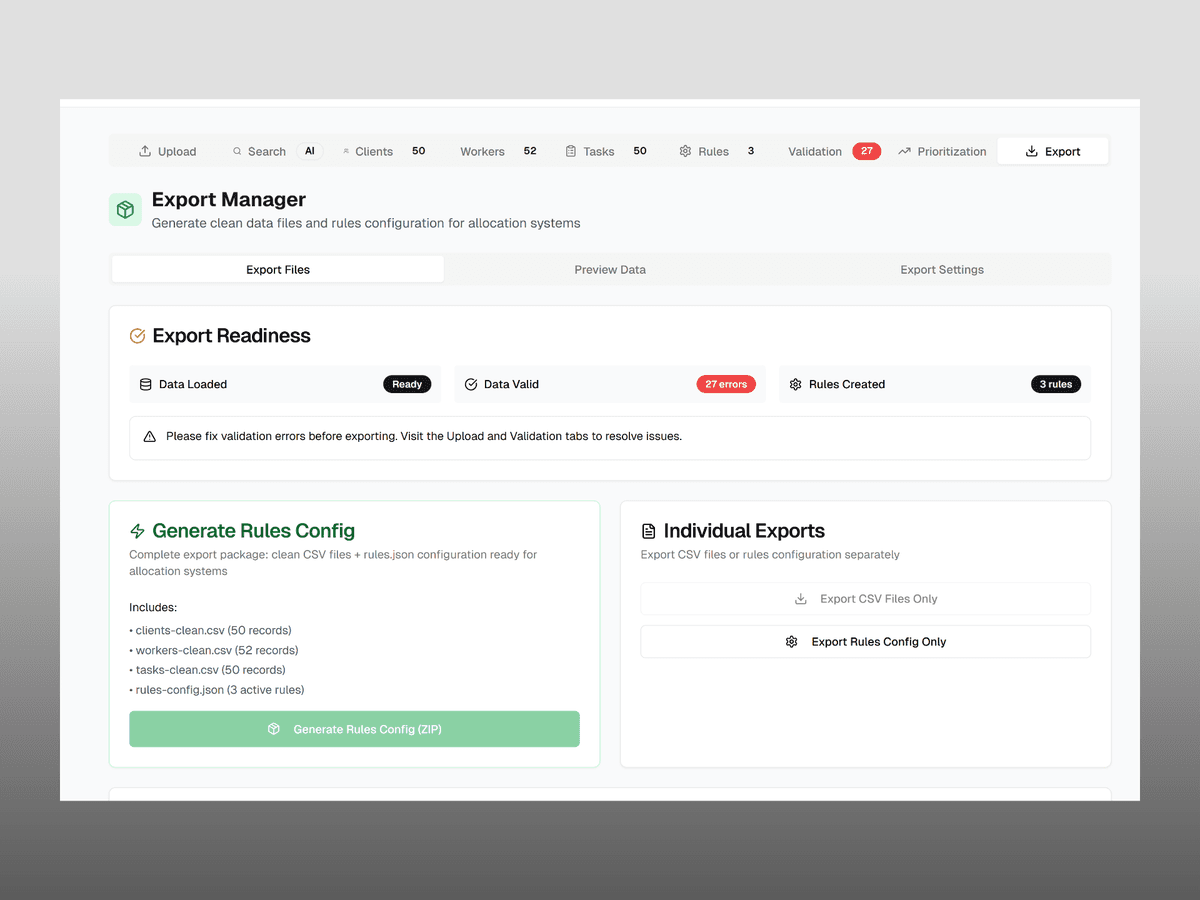Click the green Export Manager box icon
The image size is (1200, 900).
(125, 210)
